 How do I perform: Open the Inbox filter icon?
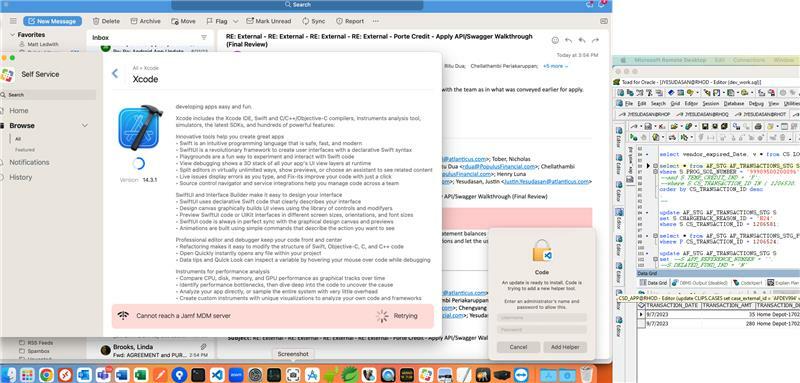click(204, 37)
